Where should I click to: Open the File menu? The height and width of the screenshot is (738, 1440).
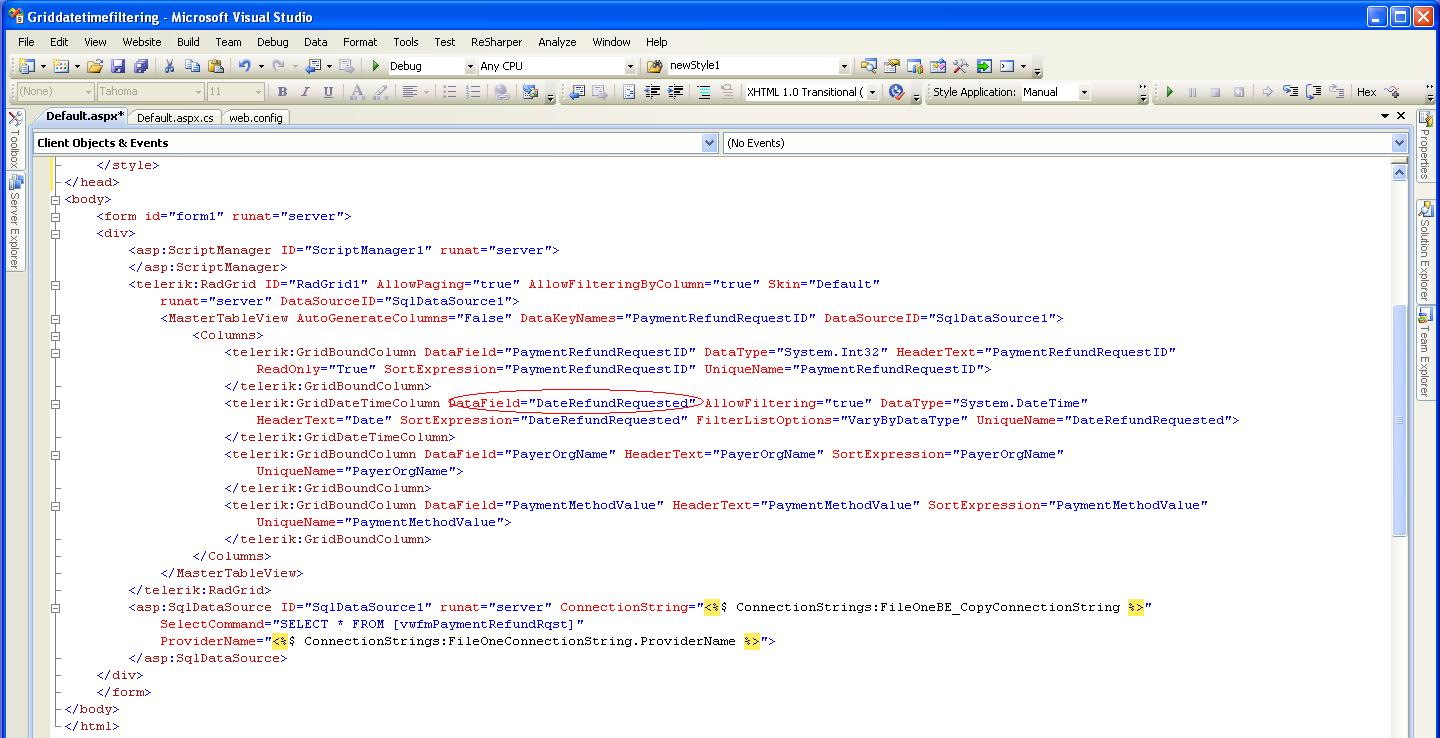tap(26, 42)
